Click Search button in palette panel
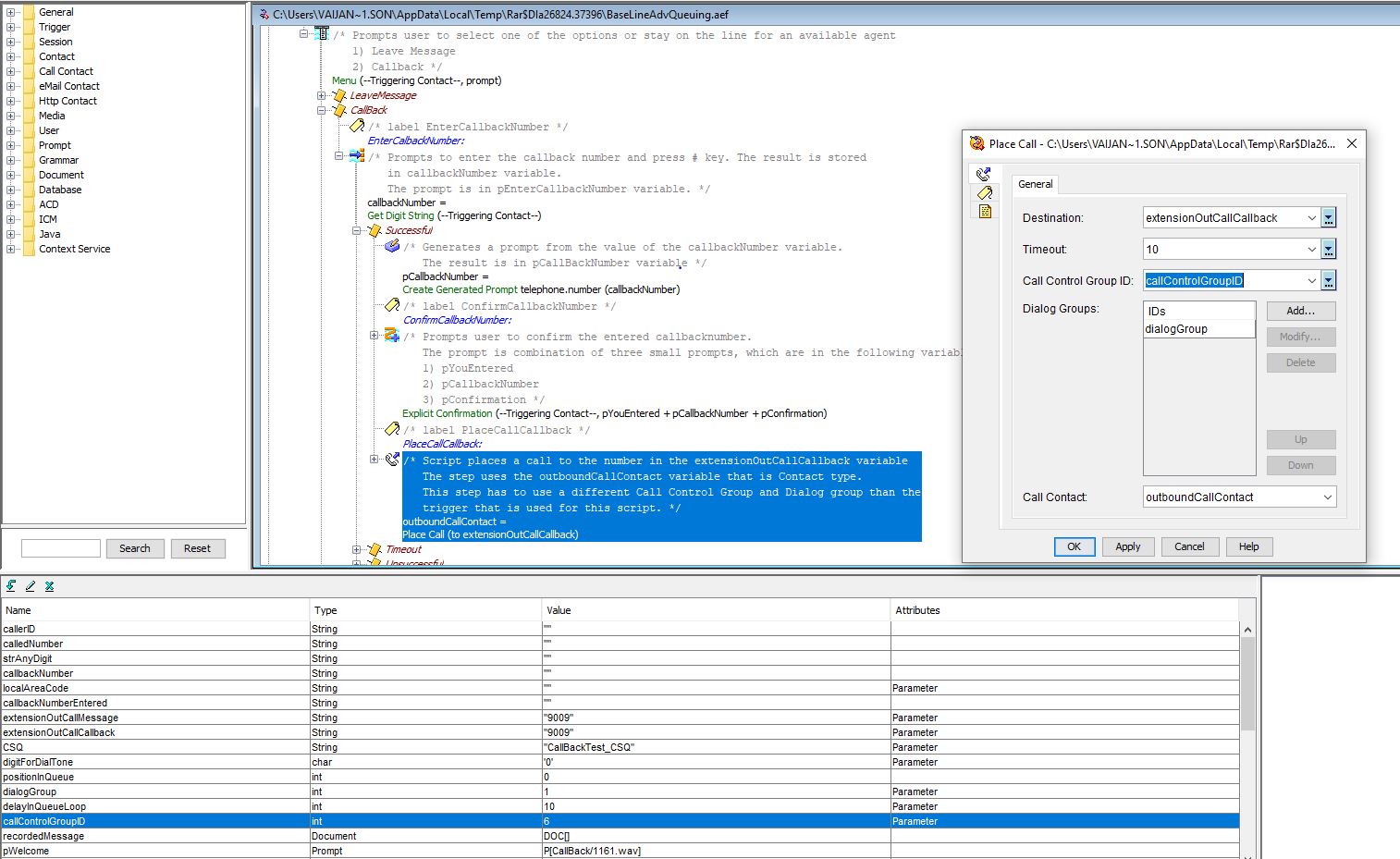 (x=134, y=548)
